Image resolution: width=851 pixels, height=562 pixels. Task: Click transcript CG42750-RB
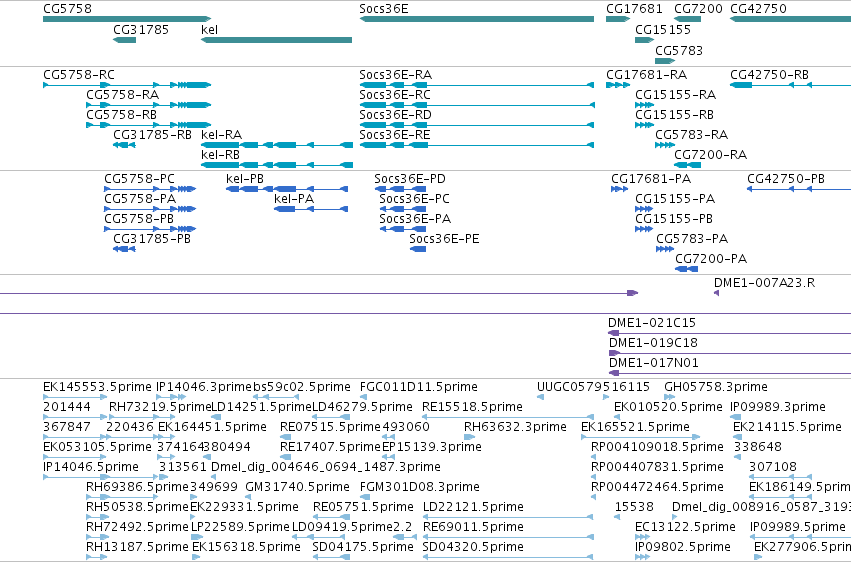[790, 85]
